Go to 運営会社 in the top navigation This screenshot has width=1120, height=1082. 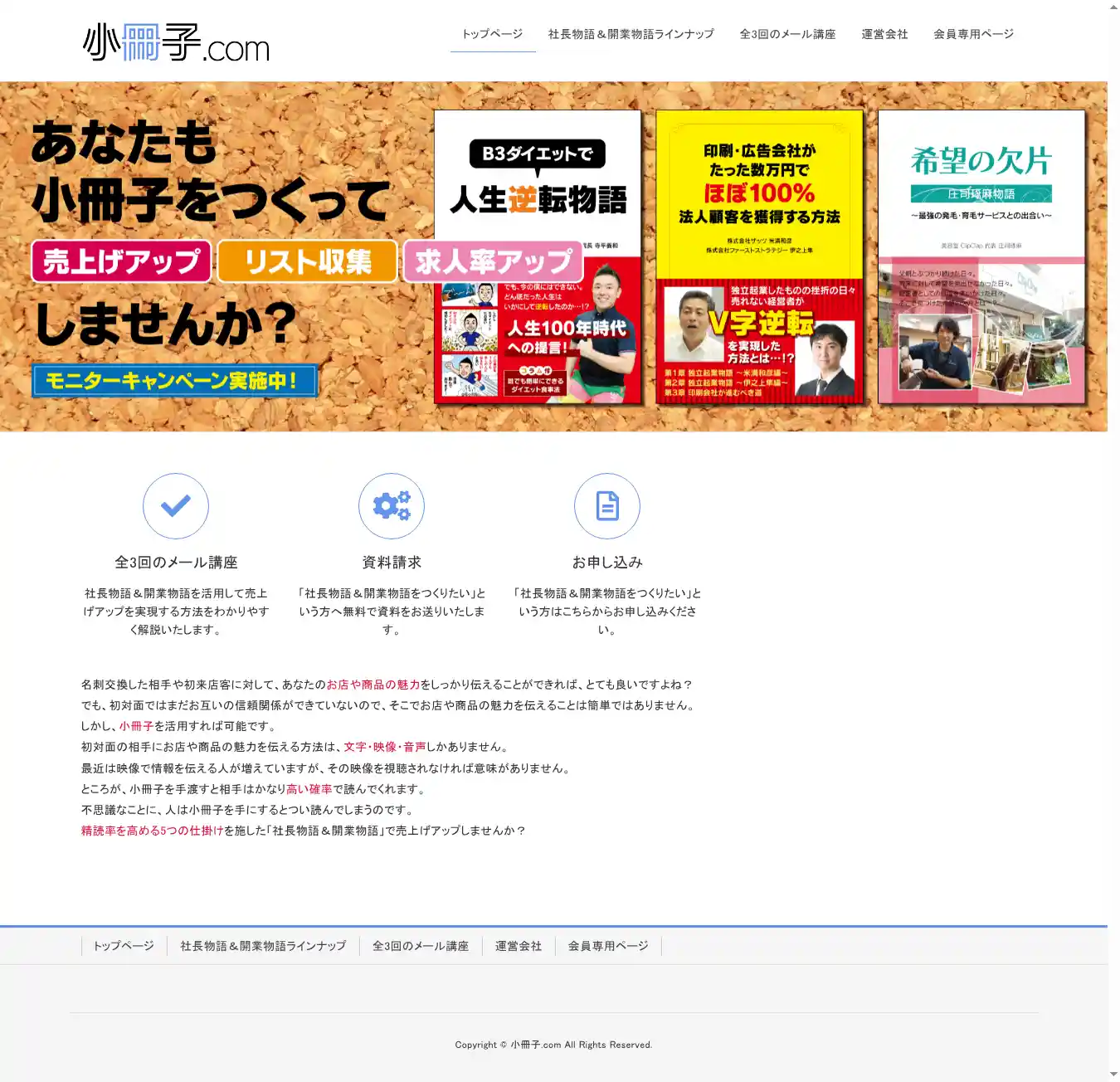(x=884, y=34)
